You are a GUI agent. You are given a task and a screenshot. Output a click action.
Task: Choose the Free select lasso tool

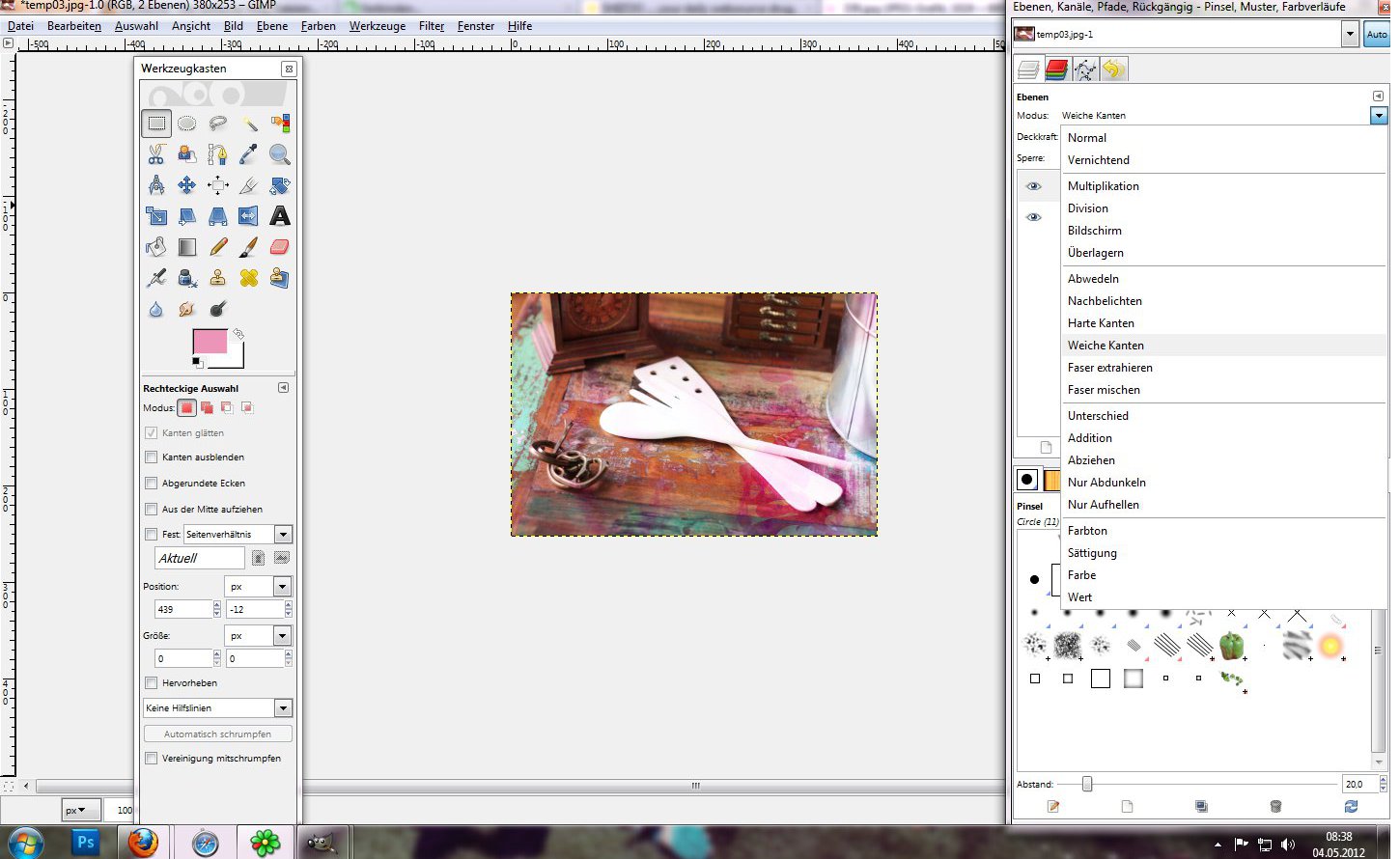pyautogui.click(x=218, y=124)
